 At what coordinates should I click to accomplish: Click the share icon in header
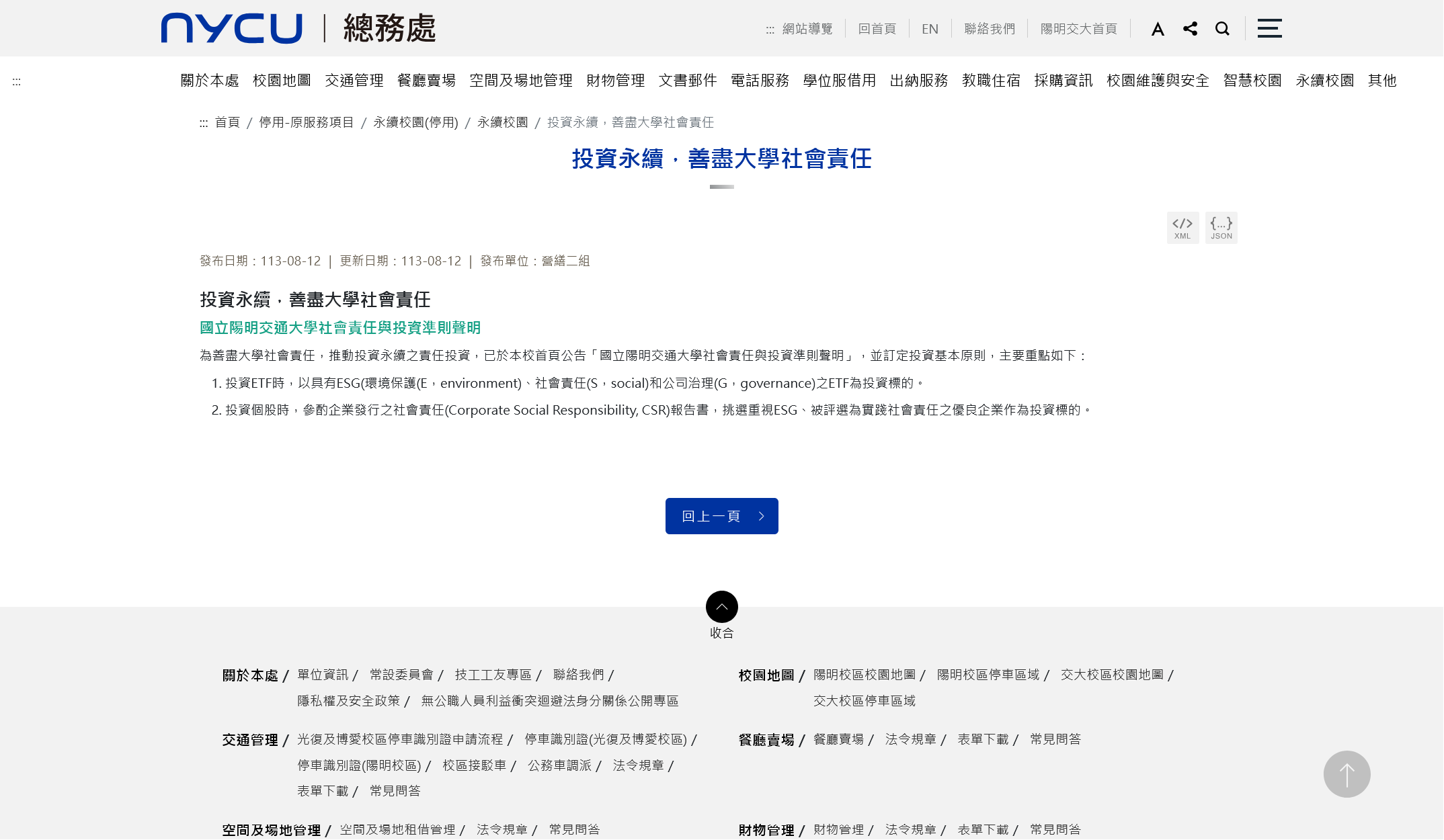tap(1190, 29)
